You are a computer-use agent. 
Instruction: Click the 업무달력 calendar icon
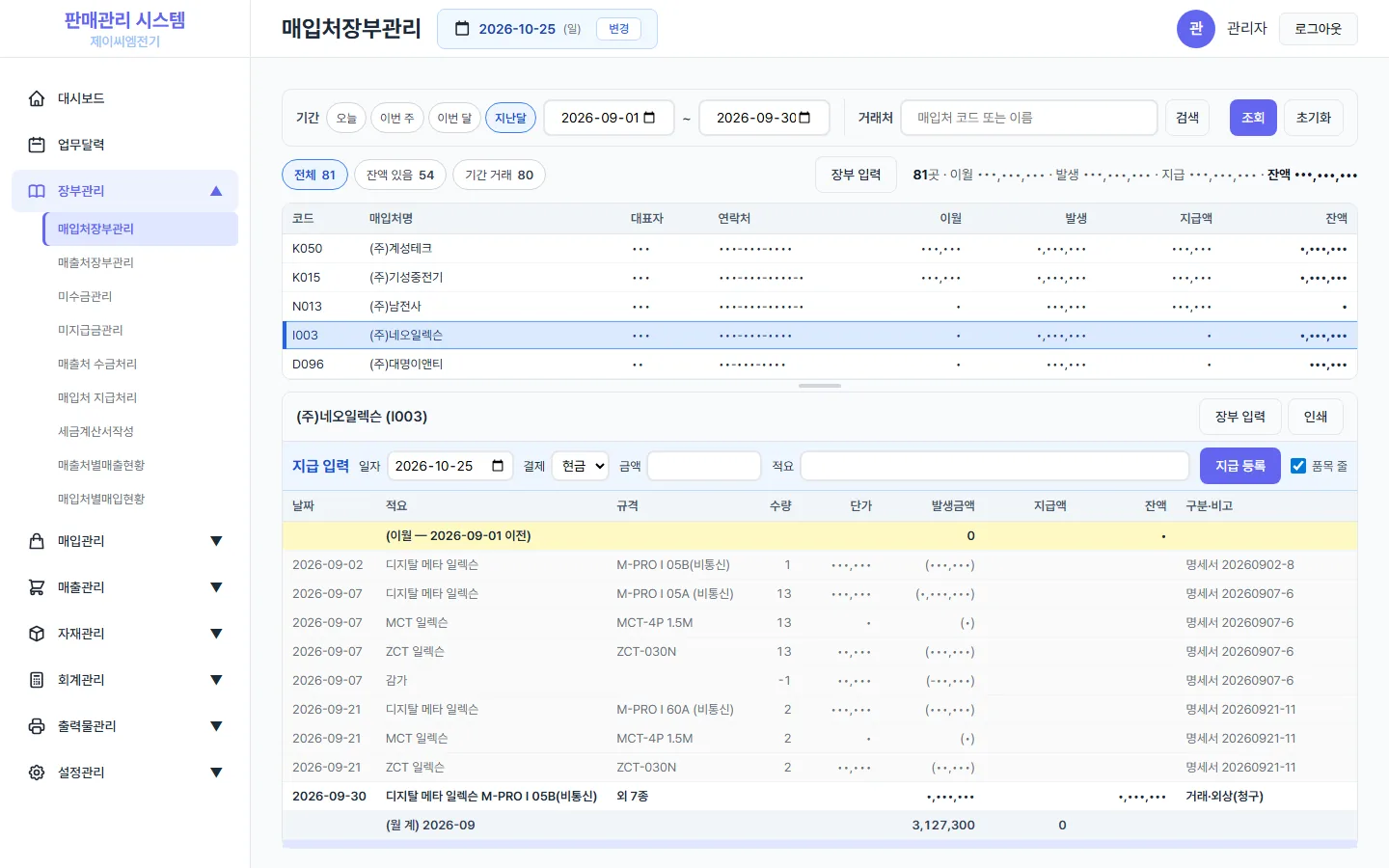coord(37,145)
